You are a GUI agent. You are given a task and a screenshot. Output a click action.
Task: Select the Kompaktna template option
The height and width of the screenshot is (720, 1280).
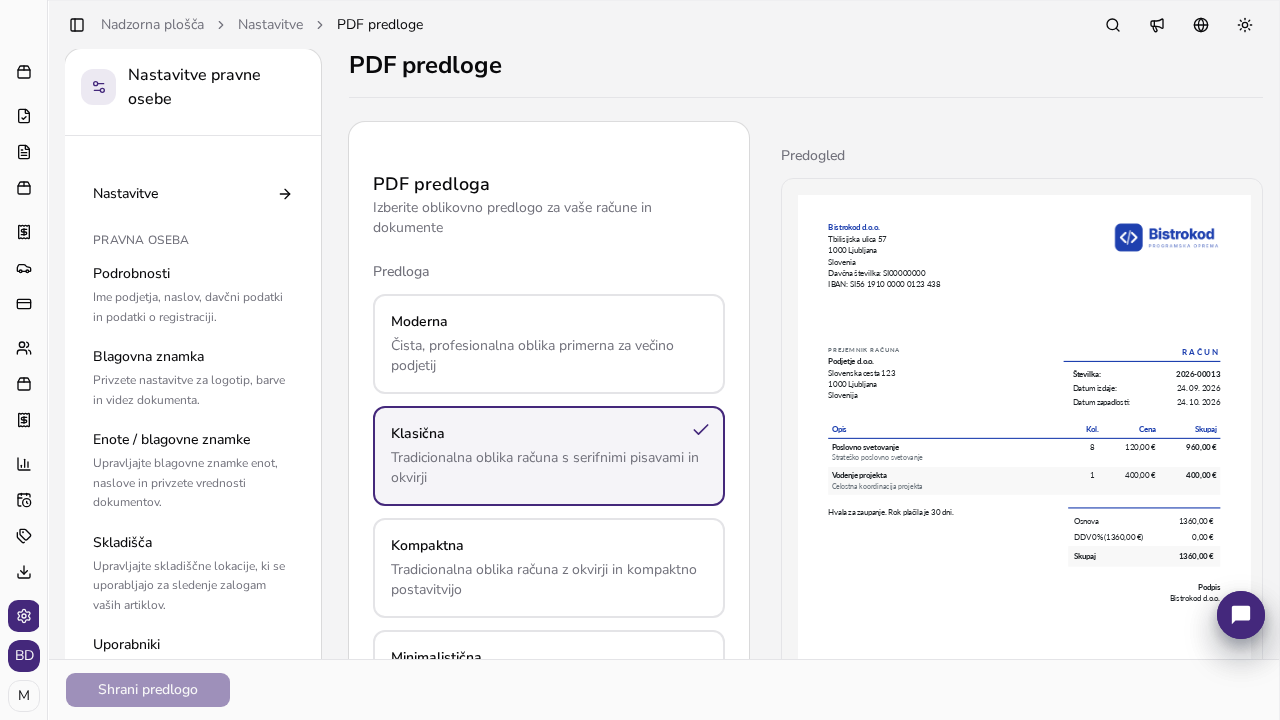click(x=549, y=568)
